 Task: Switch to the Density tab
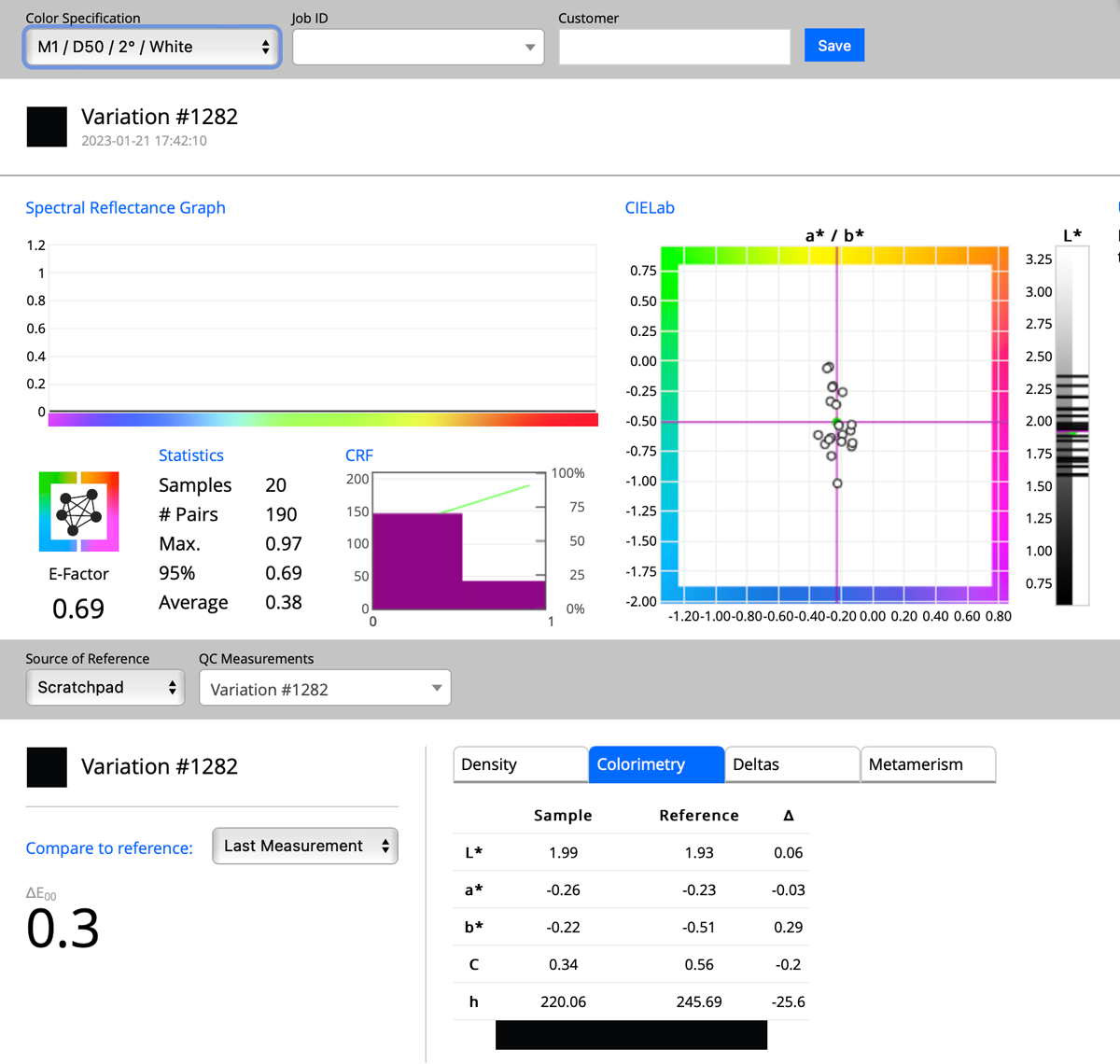tap(520, 764)
